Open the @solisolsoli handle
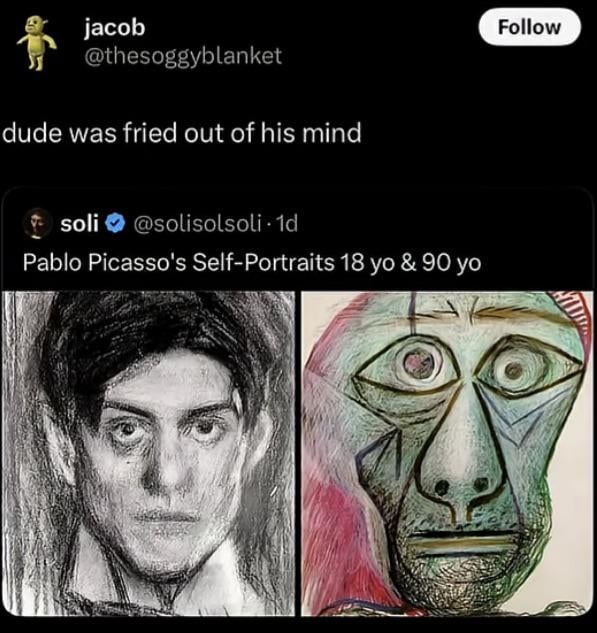Image resolution: width=597 pixels, height=633 pixels. (197, 223)
